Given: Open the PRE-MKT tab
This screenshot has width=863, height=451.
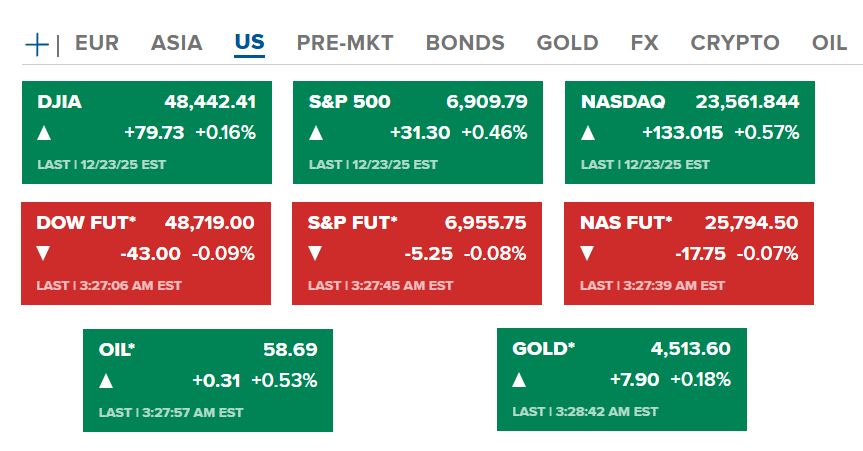Looking at the screenshot, I should coord(345,43).
